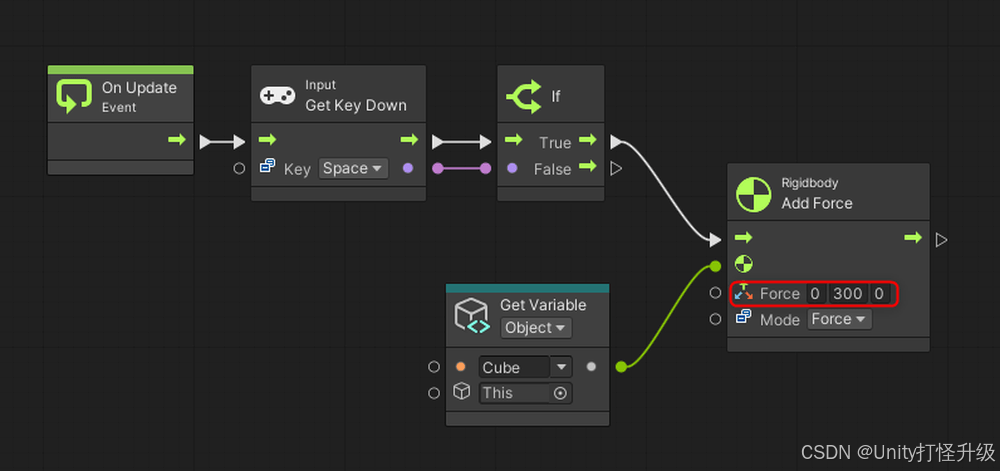Click the If node flow input arrow

point(513,140)
